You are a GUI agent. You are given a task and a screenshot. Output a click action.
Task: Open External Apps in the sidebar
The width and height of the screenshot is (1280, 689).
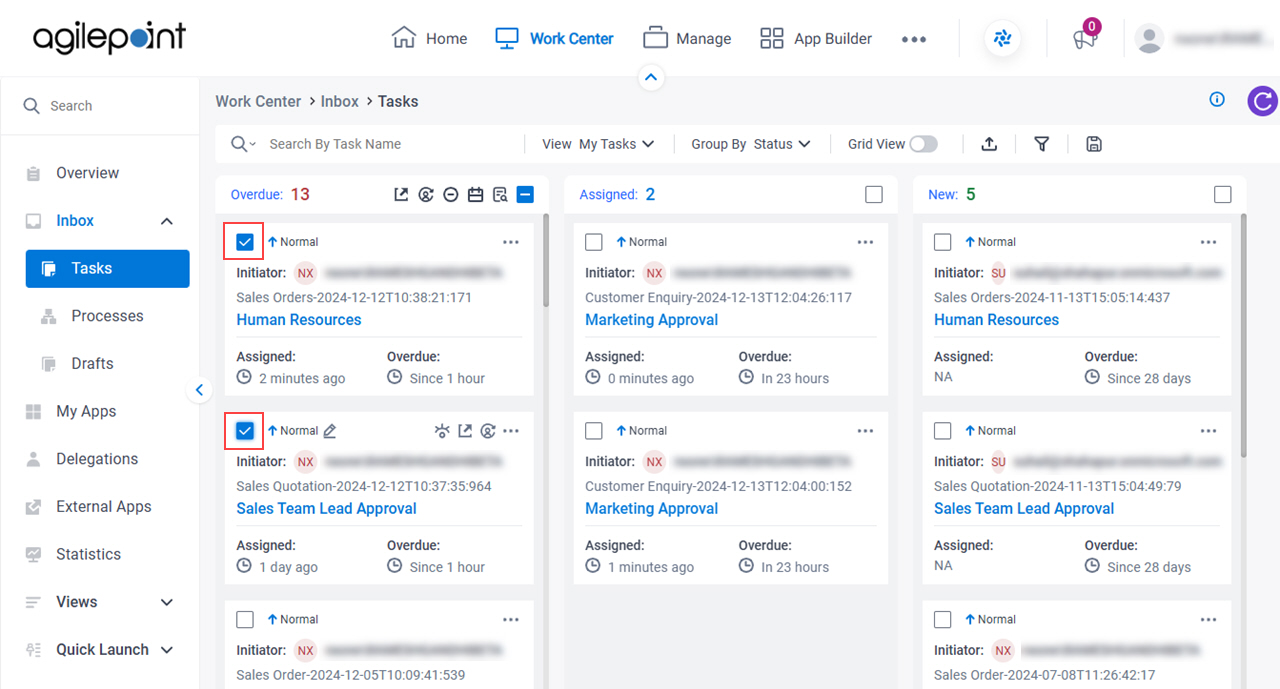tap(103, 507)
